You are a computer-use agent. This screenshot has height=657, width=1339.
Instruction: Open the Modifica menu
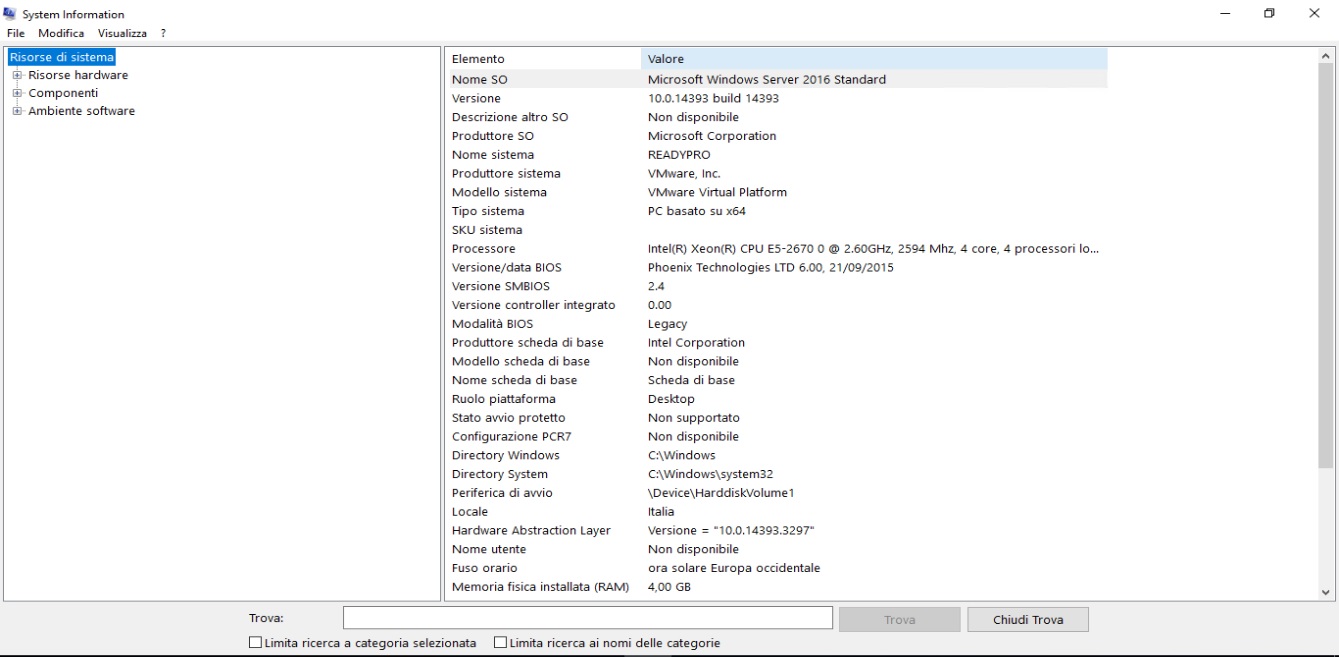coord(61,33)
